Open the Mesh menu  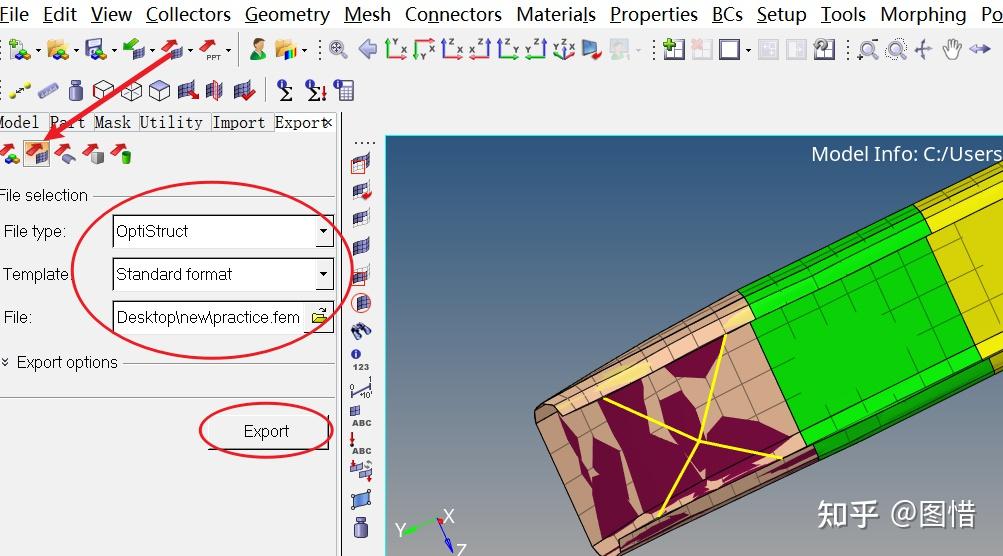367,14
